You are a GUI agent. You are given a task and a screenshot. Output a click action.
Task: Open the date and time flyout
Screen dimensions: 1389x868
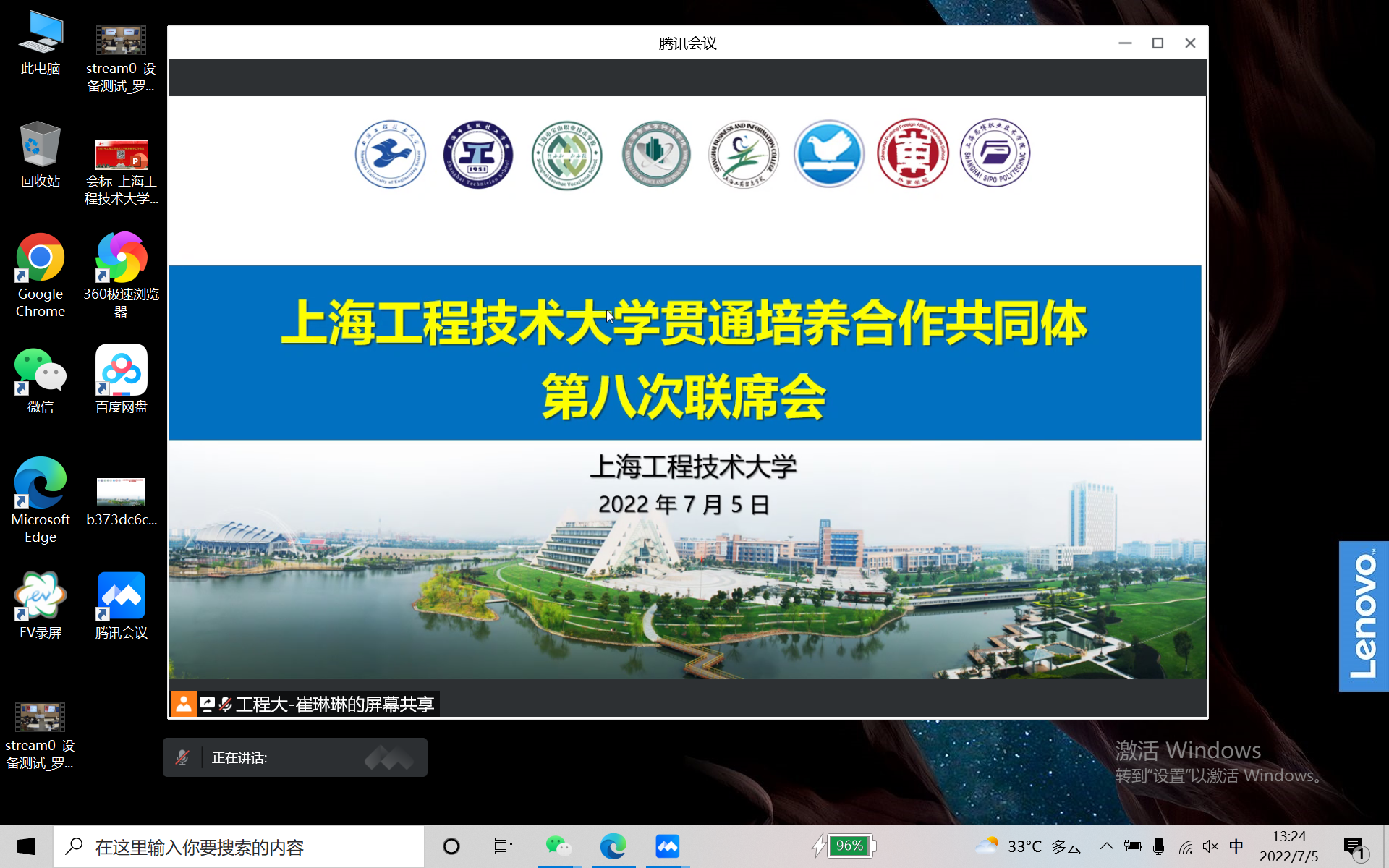pyautogui.click(x=1288, y=846)
